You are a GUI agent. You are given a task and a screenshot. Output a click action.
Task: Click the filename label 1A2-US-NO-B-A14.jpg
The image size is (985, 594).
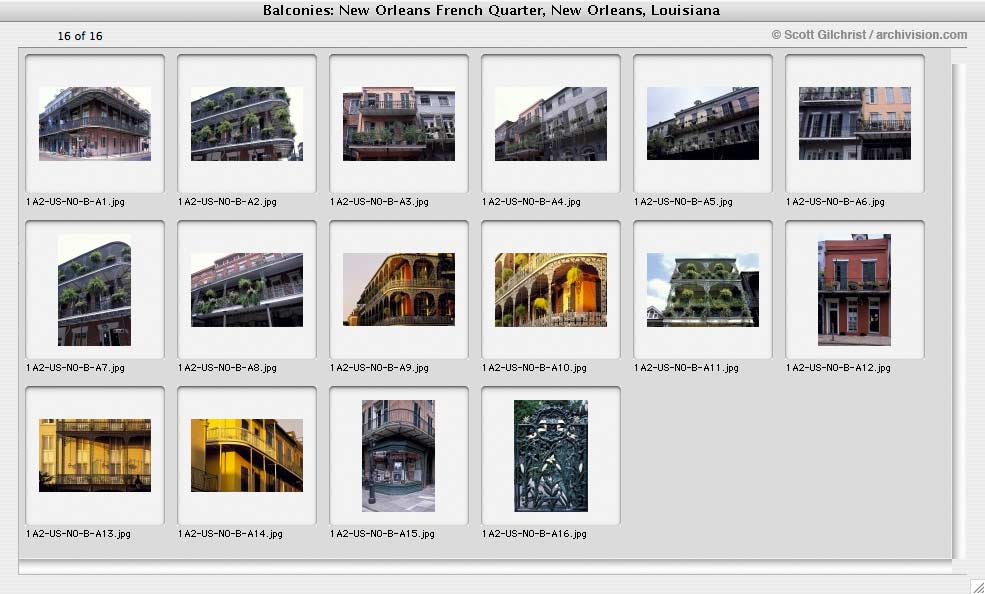pos(231,534)
